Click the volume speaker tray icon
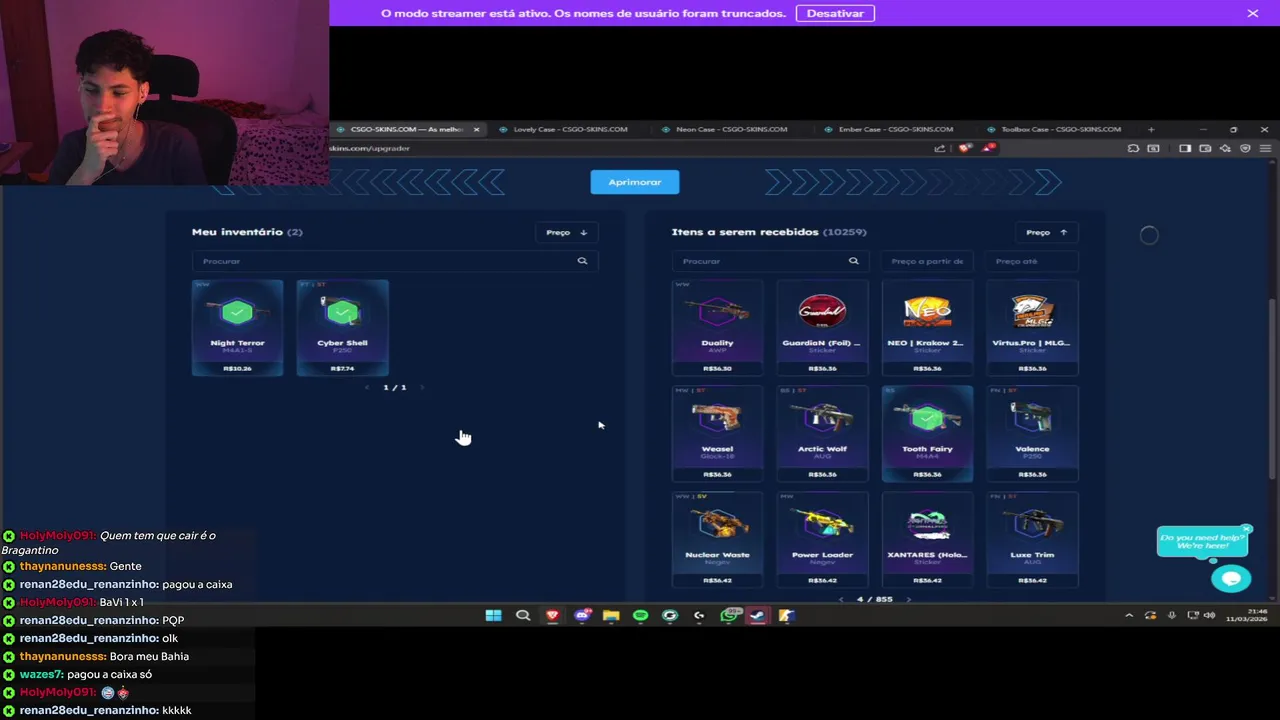Screen dimensions: 1280x720 point(1209,615)
